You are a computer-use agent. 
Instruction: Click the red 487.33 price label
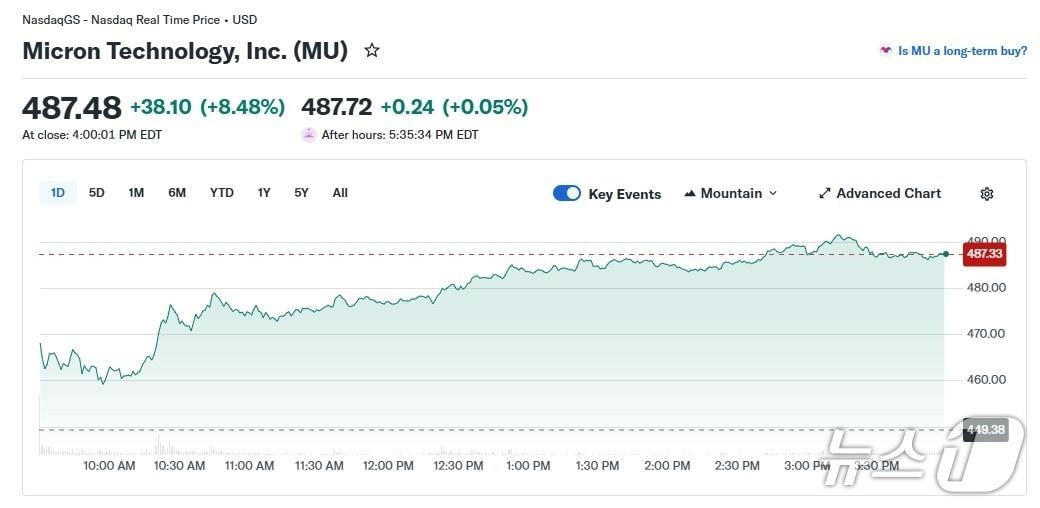[x=984, y=254]
